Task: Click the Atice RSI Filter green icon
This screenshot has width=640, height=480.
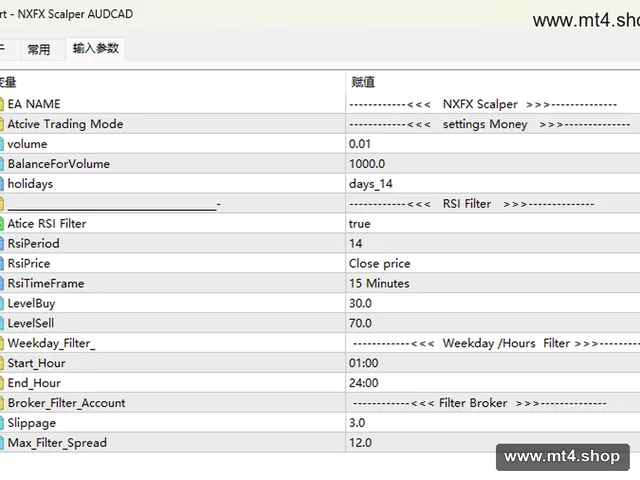Action: click(2, 224)
